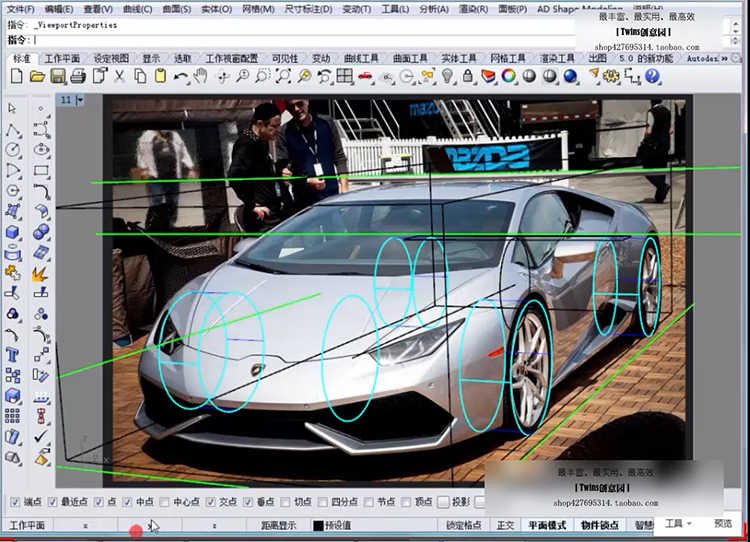Select the Pan hand tool
Viewport: 750px width, 542px height.
coord(201,76)
